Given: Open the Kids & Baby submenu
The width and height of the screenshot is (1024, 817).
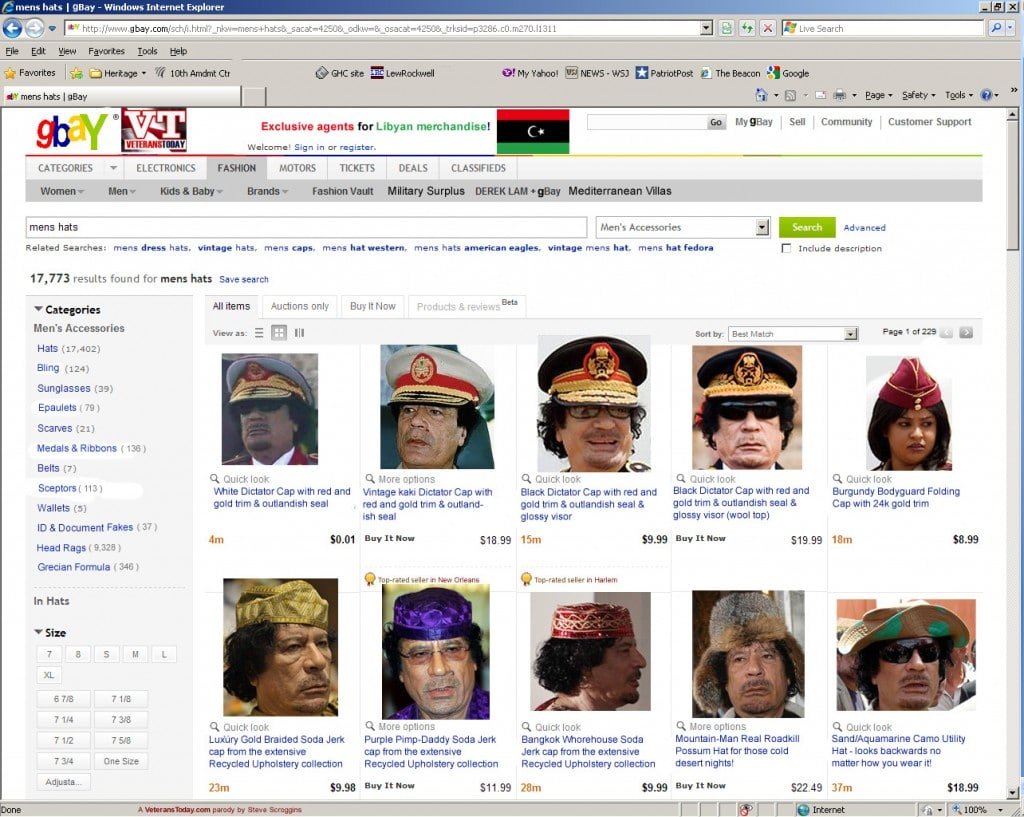Looking at the screenshot, I should [191, 191].
